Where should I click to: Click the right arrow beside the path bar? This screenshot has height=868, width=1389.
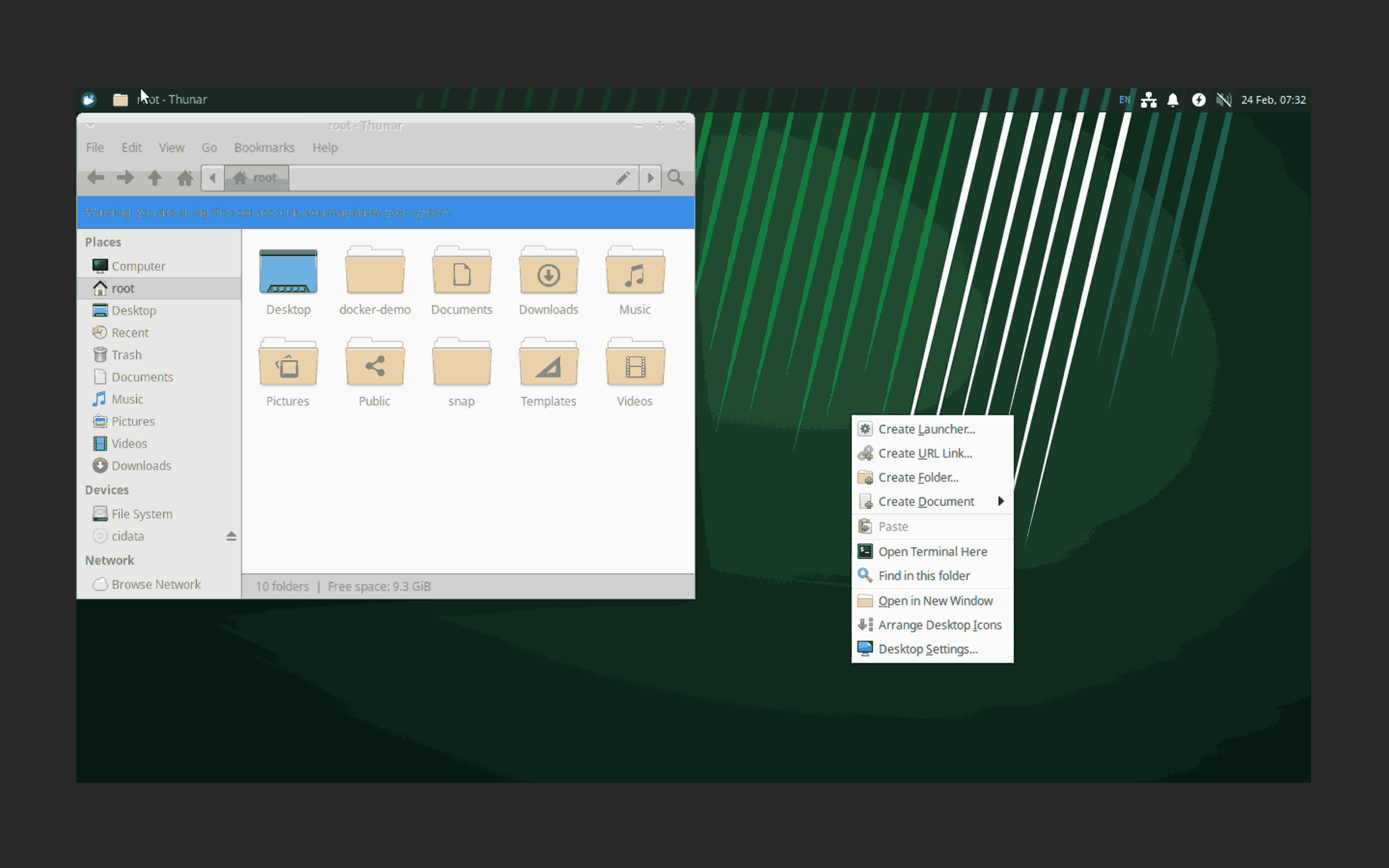(650, 178)
